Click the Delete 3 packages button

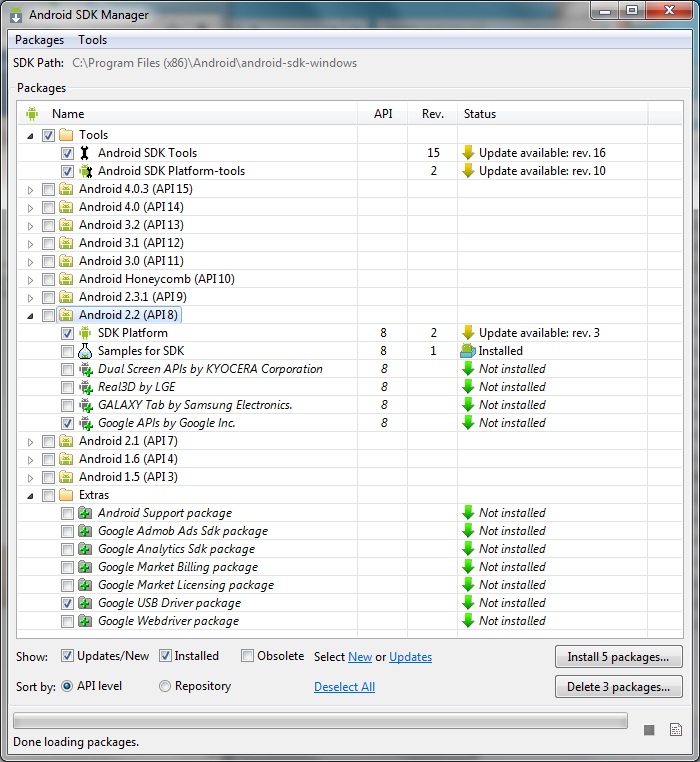pyautogui.click(x=618, y=687)
